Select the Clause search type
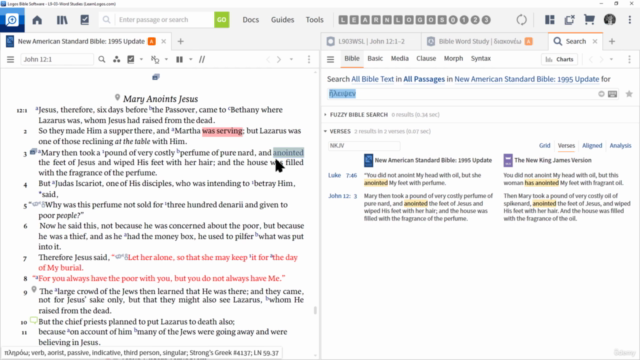The width and height of the screenshot is (640, 360). point(426,59)
